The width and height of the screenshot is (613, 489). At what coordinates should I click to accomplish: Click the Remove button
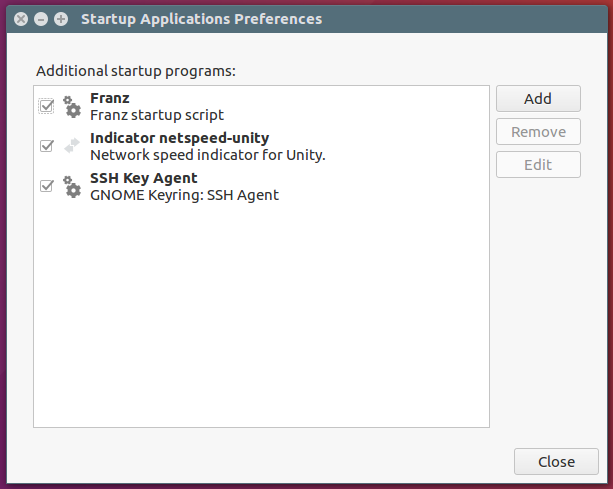pyautogui.click(x=538, y=132)
